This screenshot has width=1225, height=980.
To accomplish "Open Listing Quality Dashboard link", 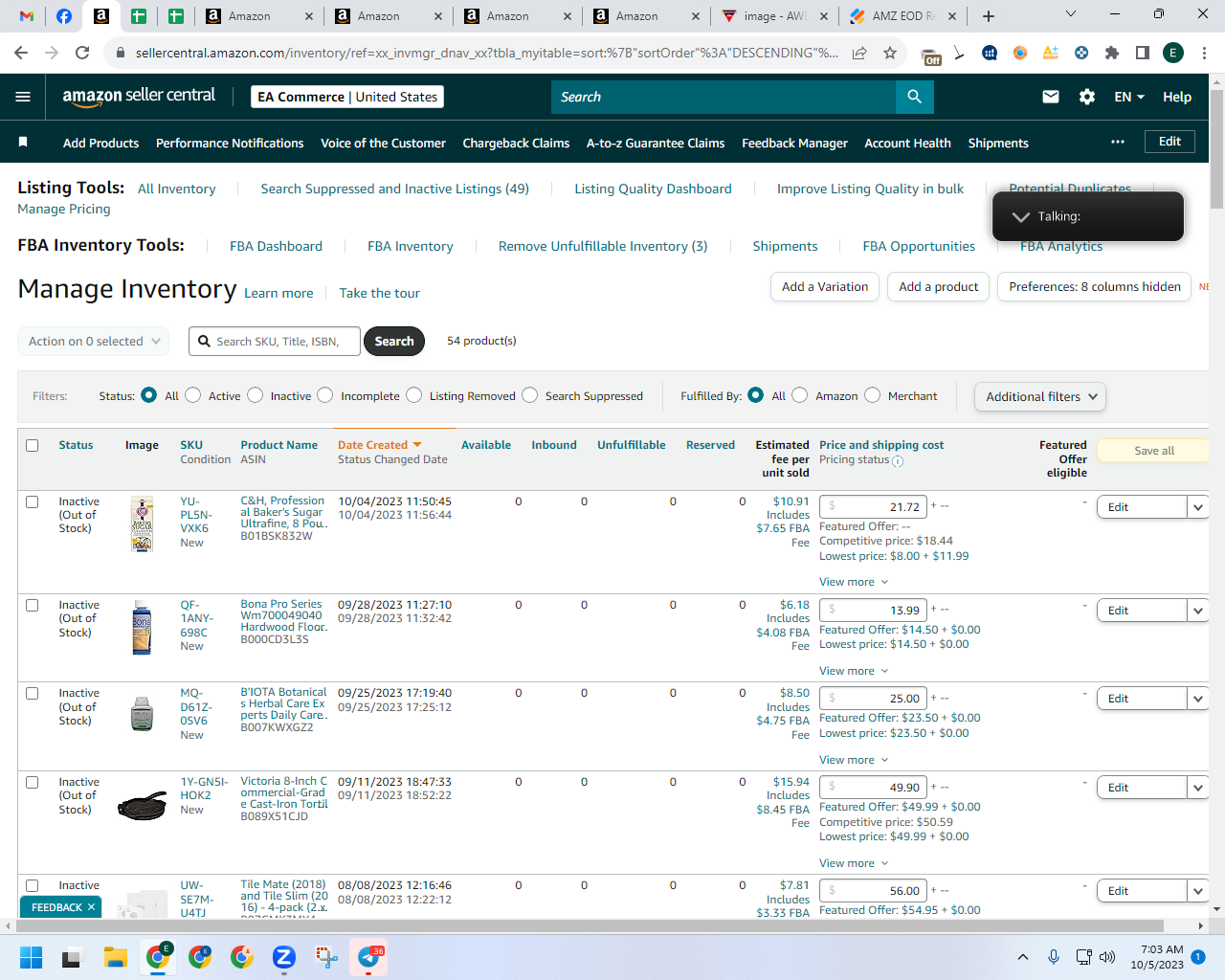I will (653, 189).
